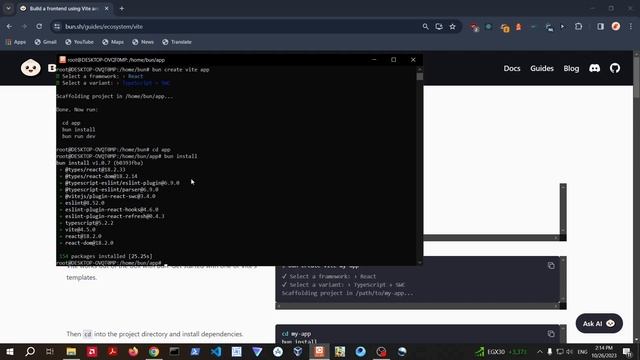Click the ENG language indicator

(582, 351)
